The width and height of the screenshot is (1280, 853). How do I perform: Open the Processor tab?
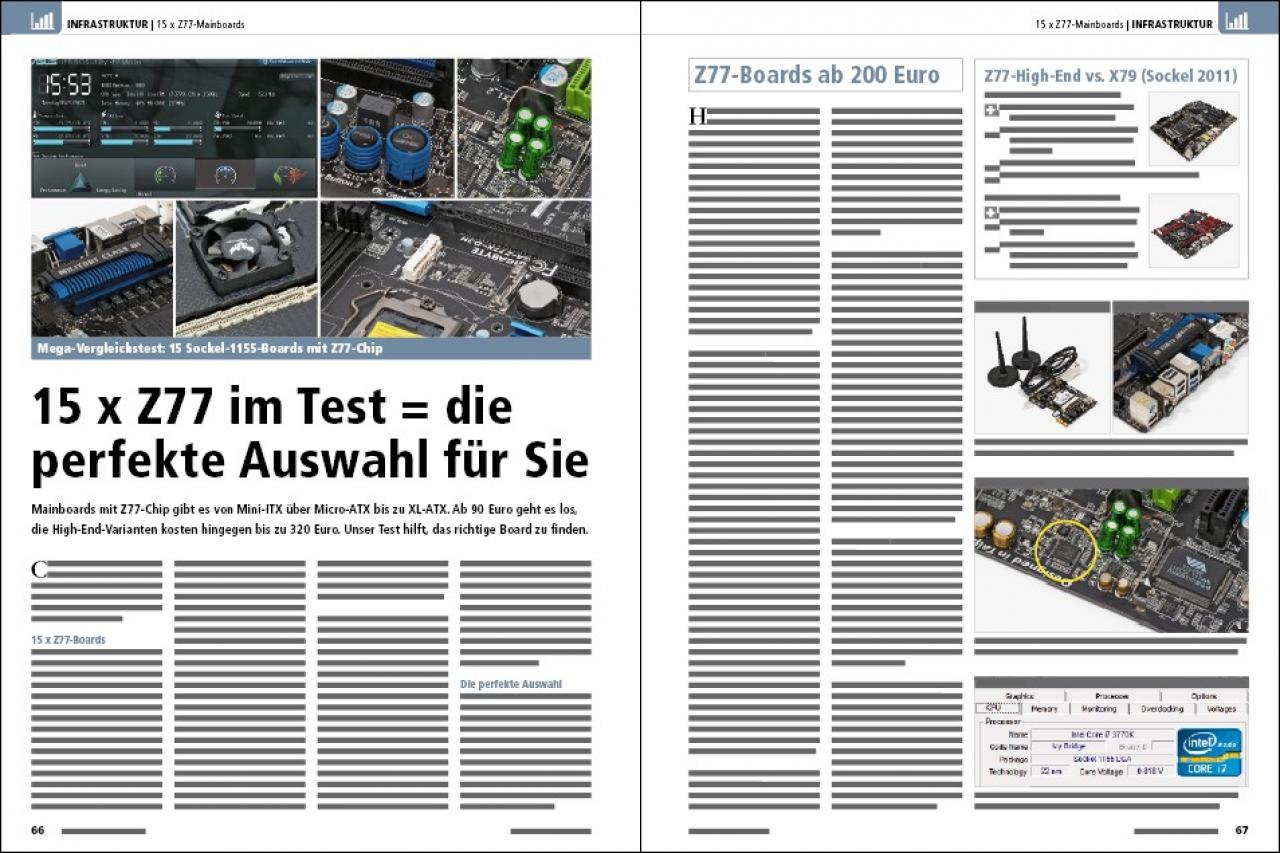(1112, 696)
